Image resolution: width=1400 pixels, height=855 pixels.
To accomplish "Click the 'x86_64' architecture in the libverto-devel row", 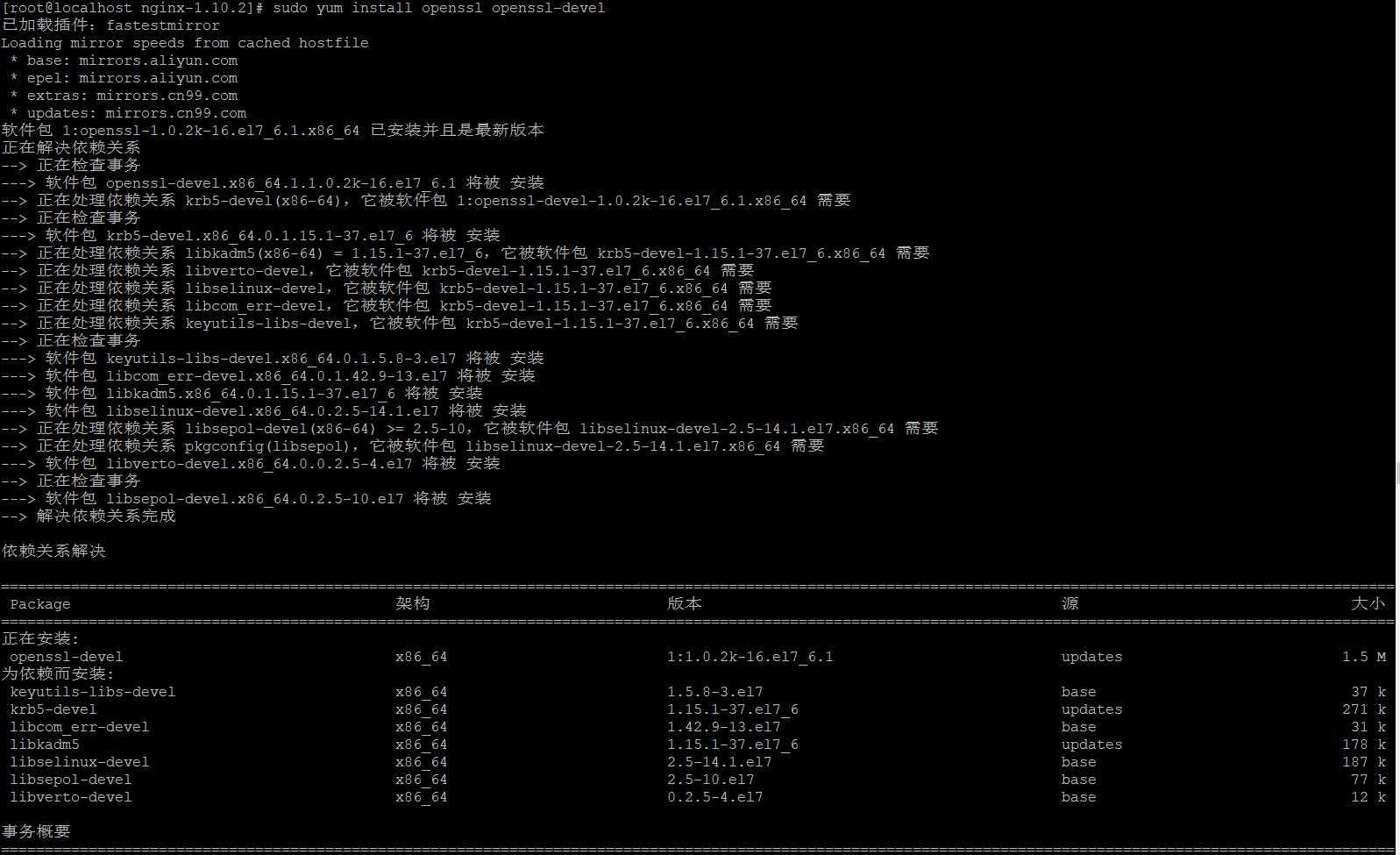I will (422, 797).
